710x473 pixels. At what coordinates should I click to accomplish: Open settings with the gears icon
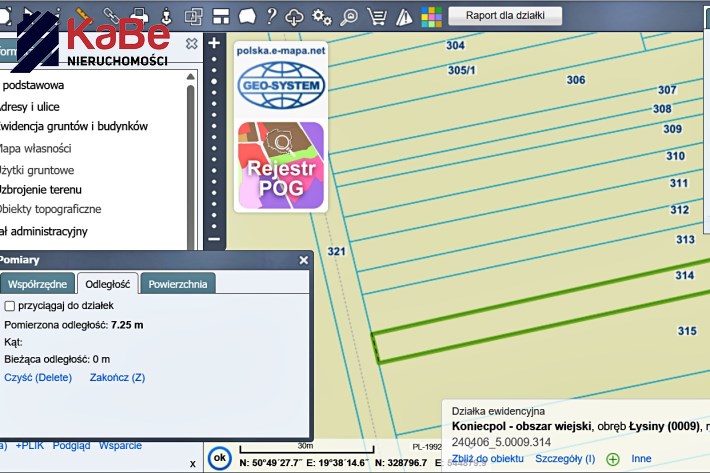point(322,16)
